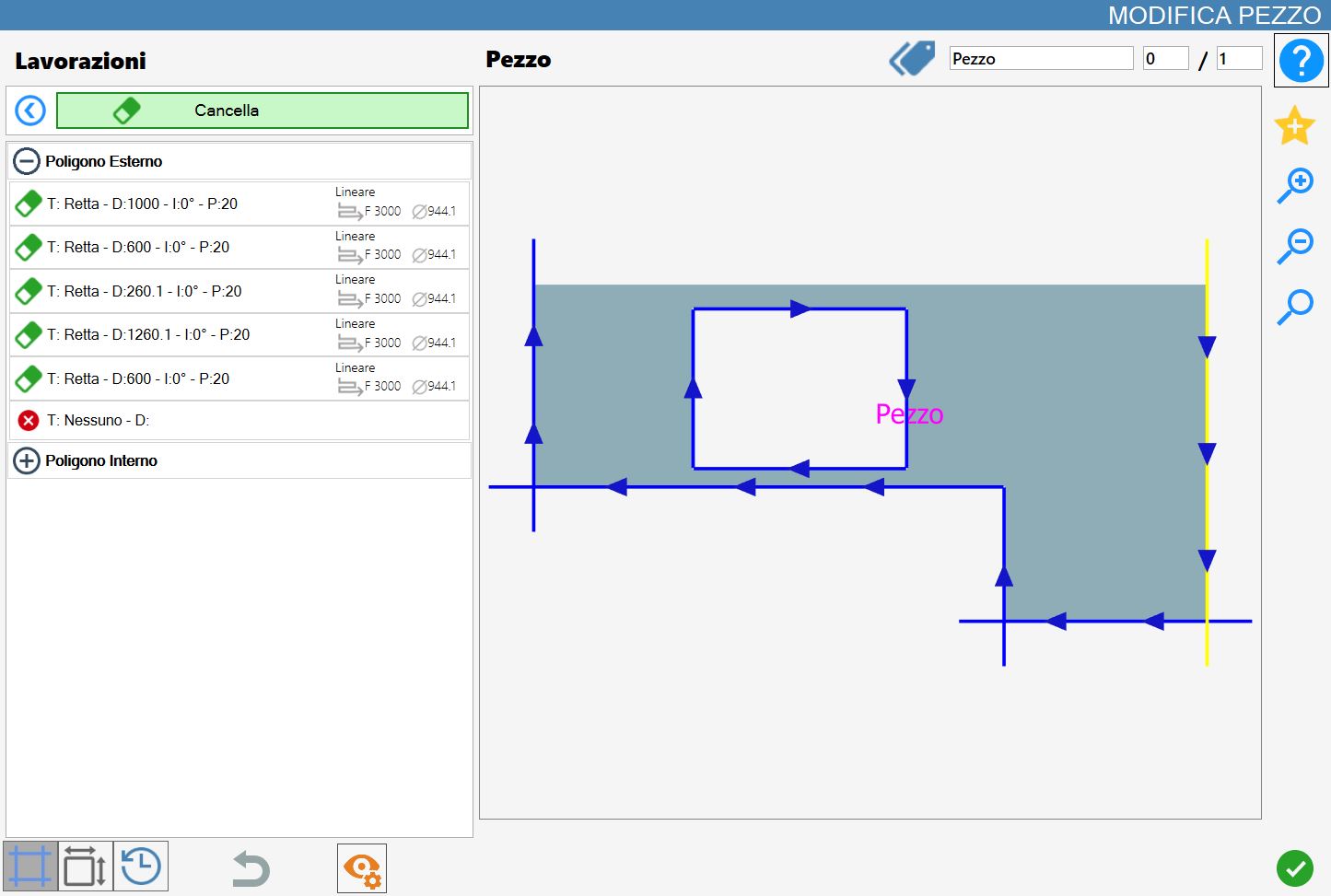The height and width of the screenshot is (896, 1331).
Task: Click the Pezzo name input field
Action: click(1042, 58)
